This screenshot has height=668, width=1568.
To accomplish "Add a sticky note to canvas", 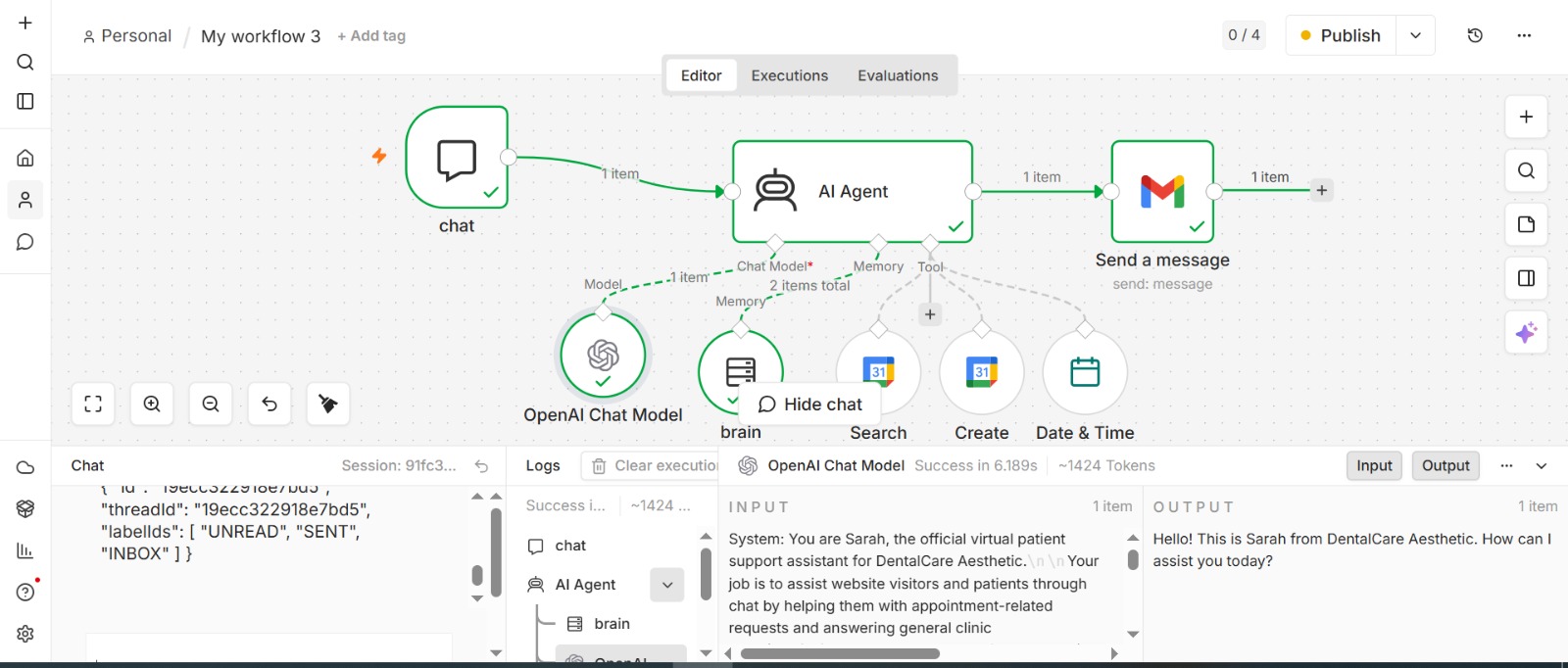I will tap(1526, 224).
